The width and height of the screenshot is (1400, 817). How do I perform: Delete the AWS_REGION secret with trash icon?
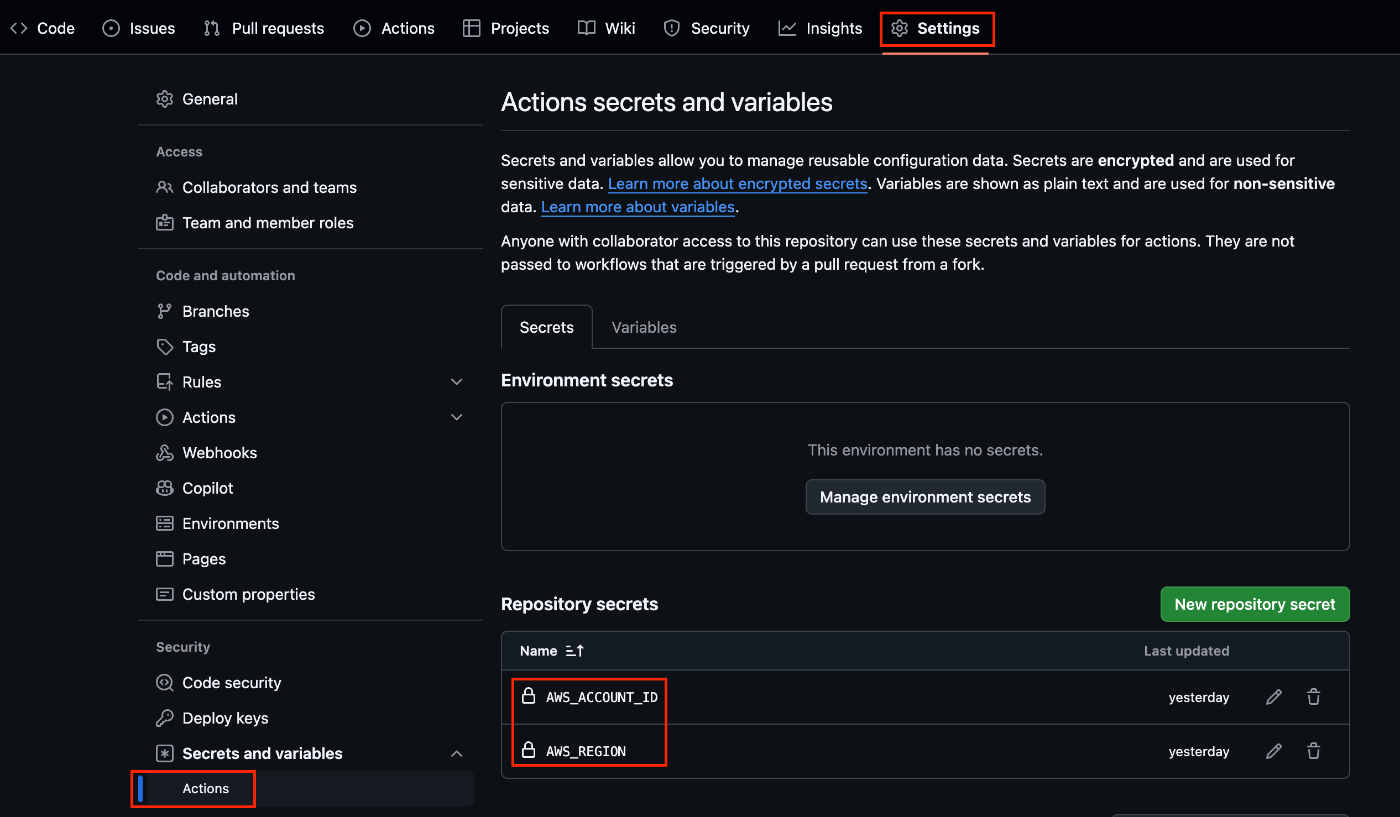tap(1314, 751)
